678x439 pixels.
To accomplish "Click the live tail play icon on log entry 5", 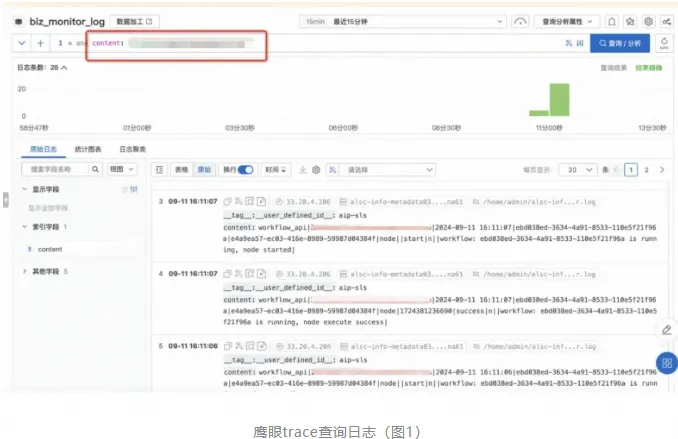I will coord(262,346).
